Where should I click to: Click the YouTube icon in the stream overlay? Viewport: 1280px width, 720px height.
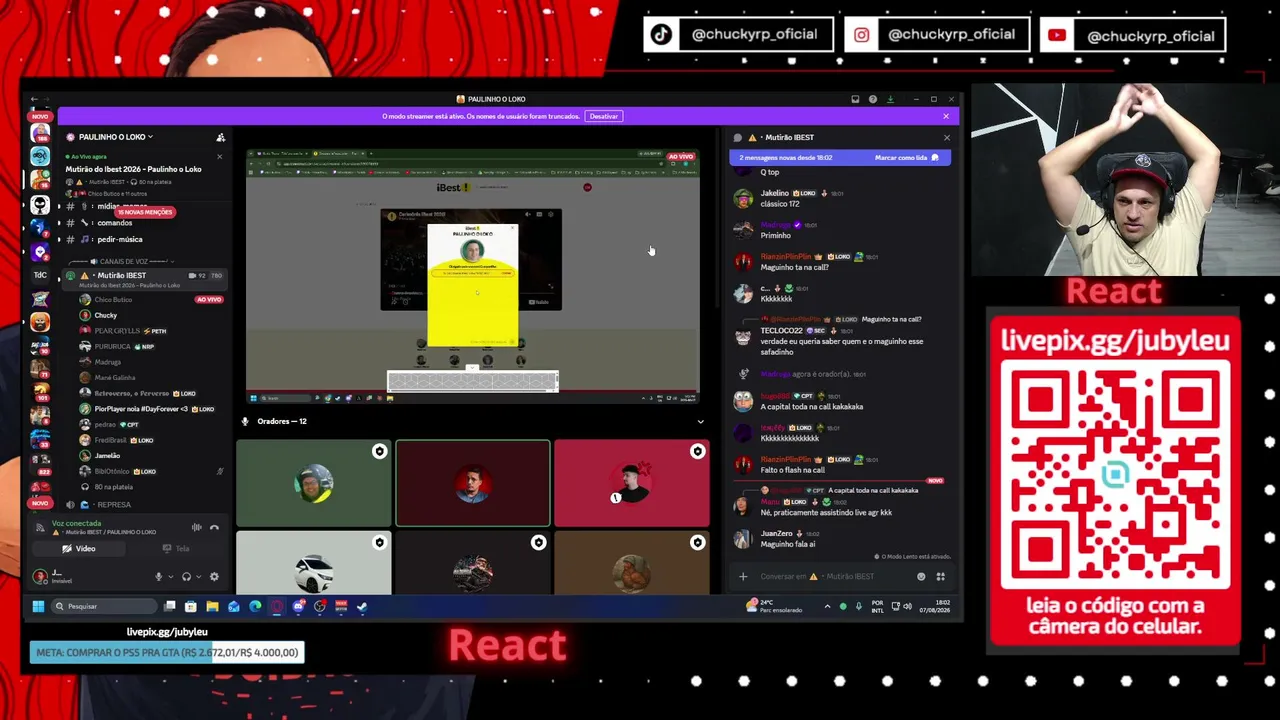pyautogui.click(x=1057, y=35)
